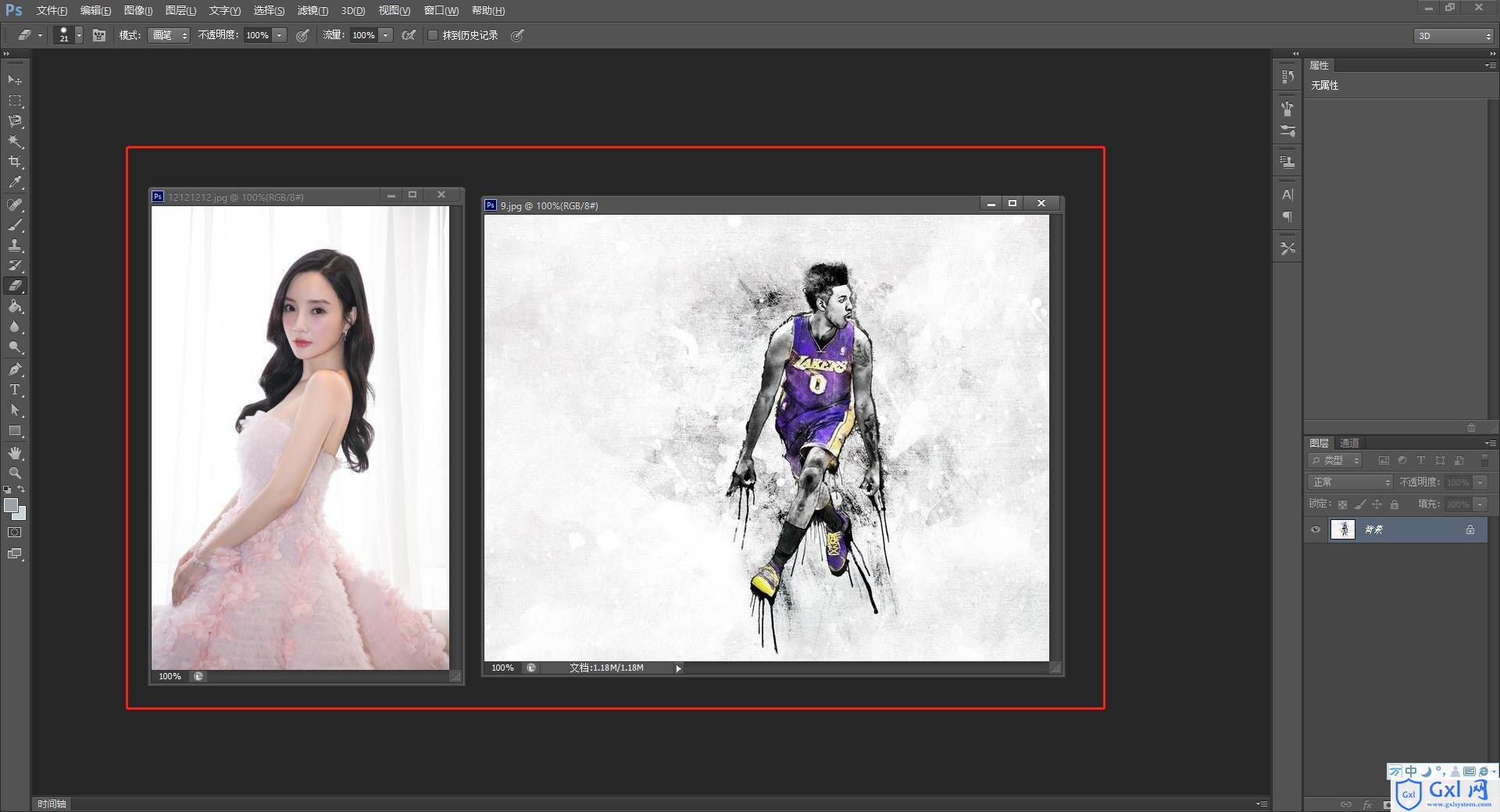The width and height of the screenshot is (1500, 812).
Task: Open status info arrow in 9.jpg window
Action: [678, 668]
